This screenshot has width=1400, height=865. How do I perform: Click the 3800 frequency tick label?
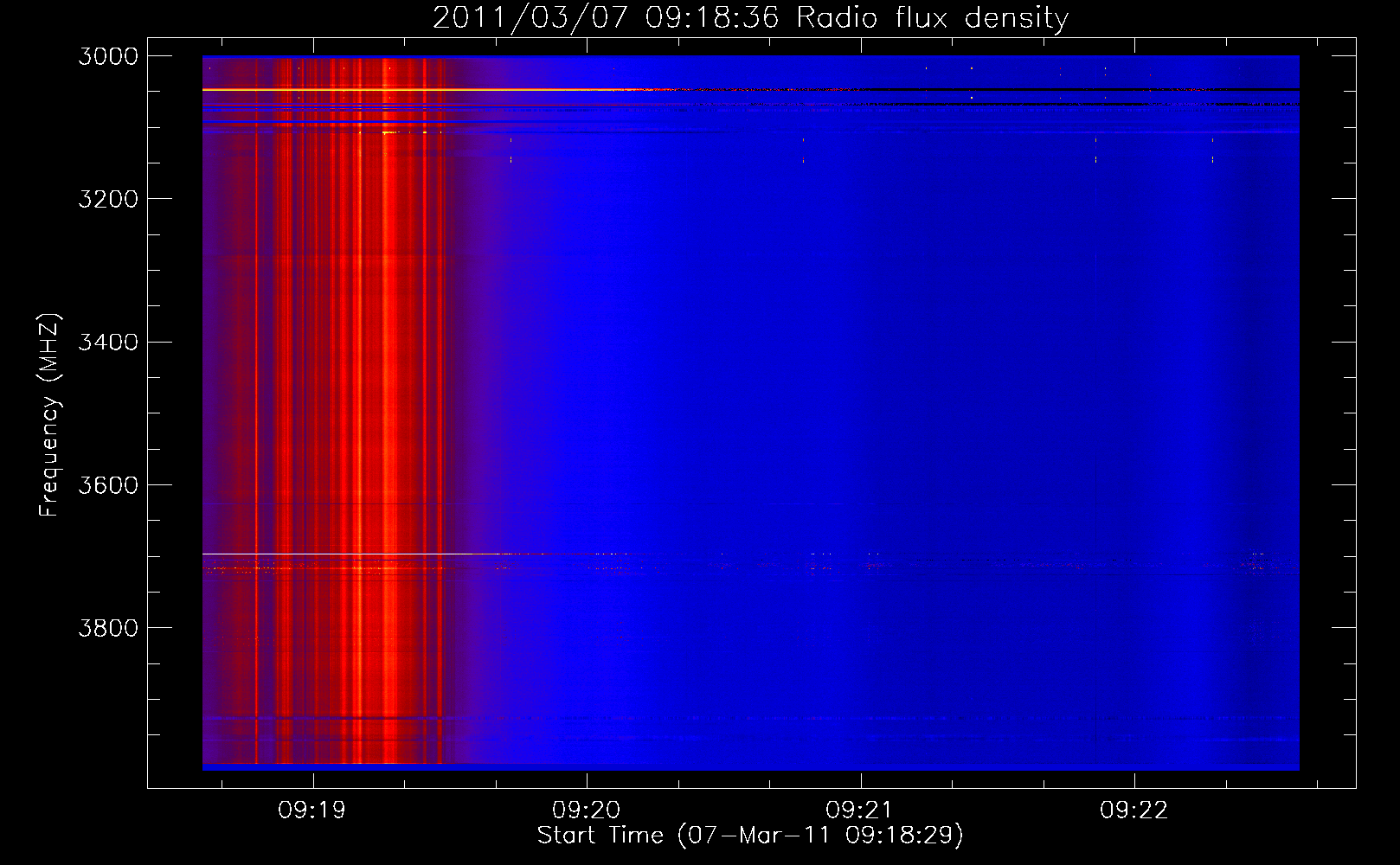[x=108, y=628]
